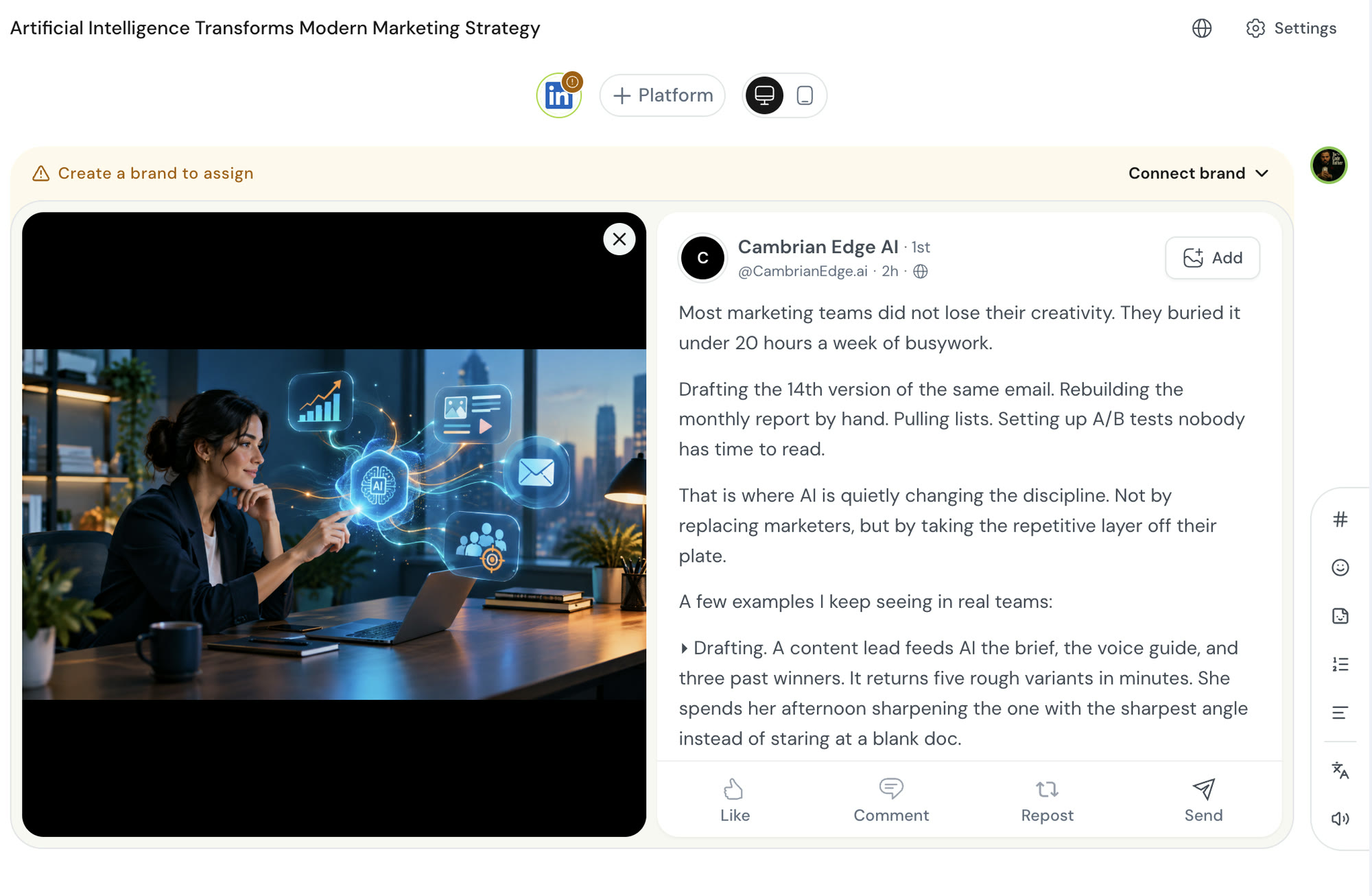The image size is (1372, 896).
Task: Click the bullet paragraph 'Drafting. A content lead'
Action: [963, 693]
